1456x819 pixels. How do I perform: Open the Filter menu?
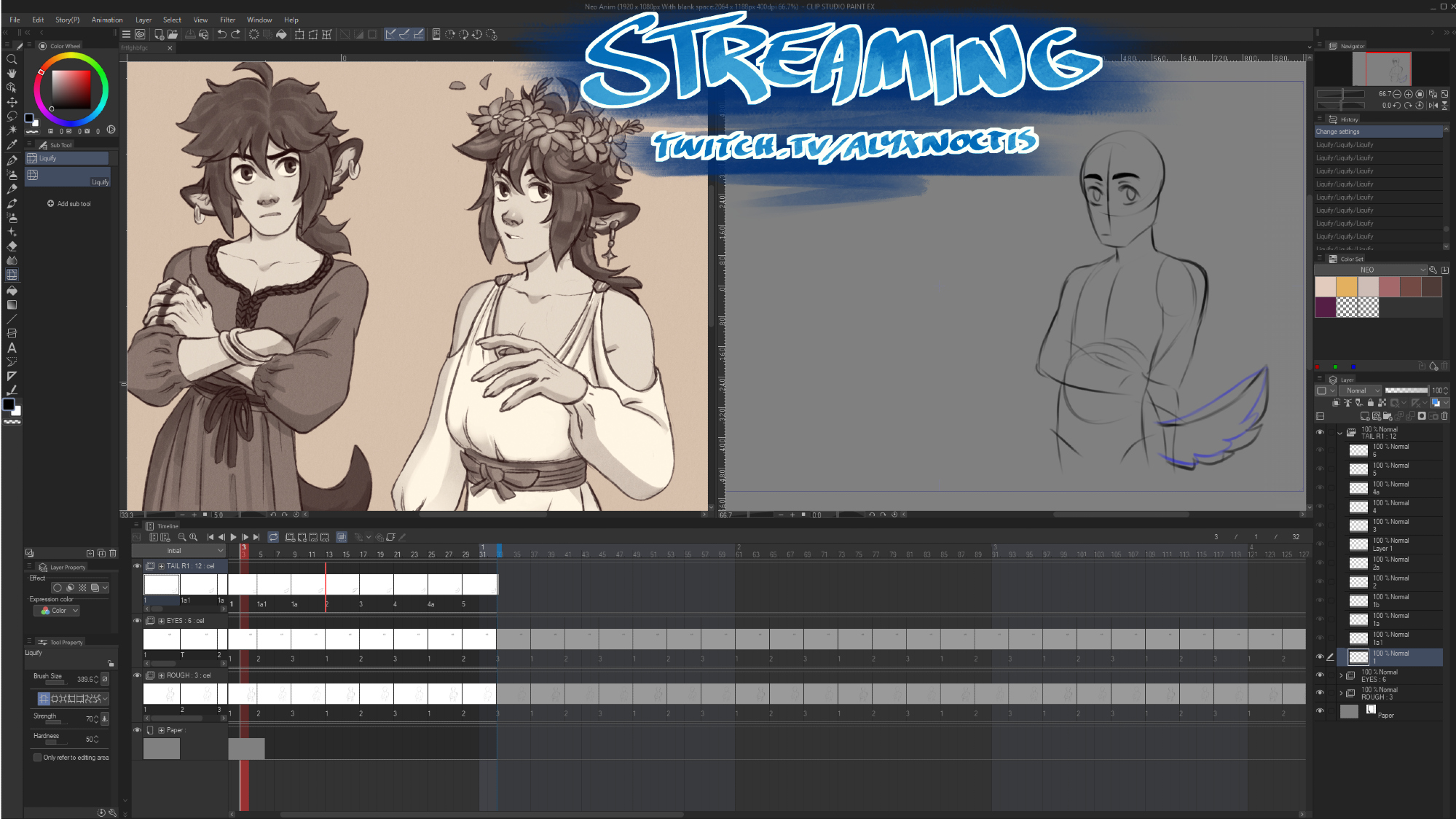(x=227, y=20)
